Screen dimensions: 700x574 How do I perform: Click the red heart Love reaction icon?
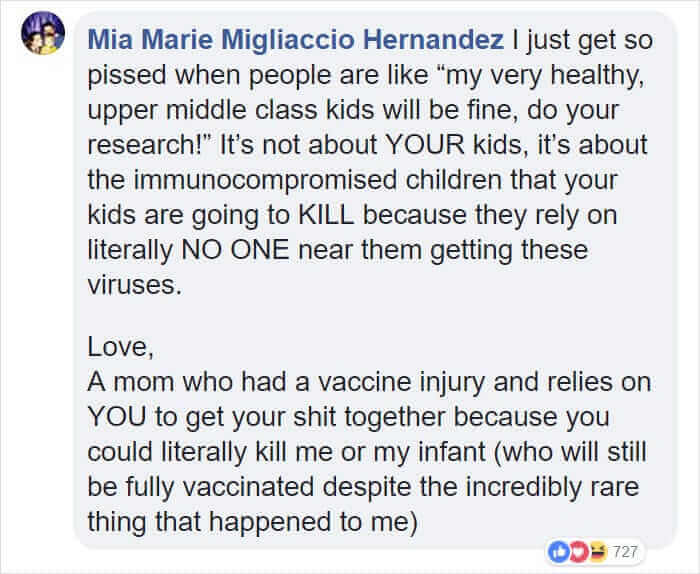point(578,552)
